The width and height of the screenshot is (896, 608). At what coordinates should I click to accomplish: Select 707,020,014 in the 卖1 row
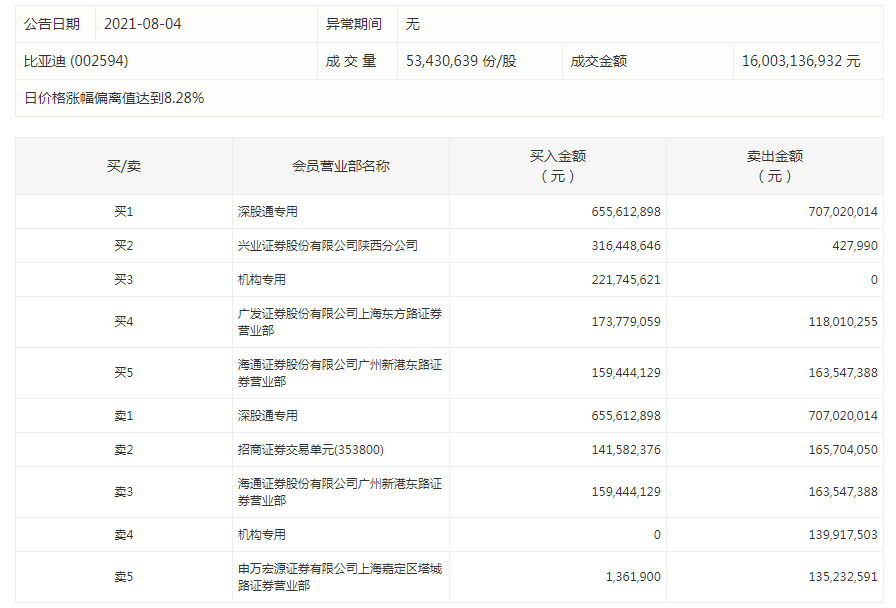coord(843,416)
